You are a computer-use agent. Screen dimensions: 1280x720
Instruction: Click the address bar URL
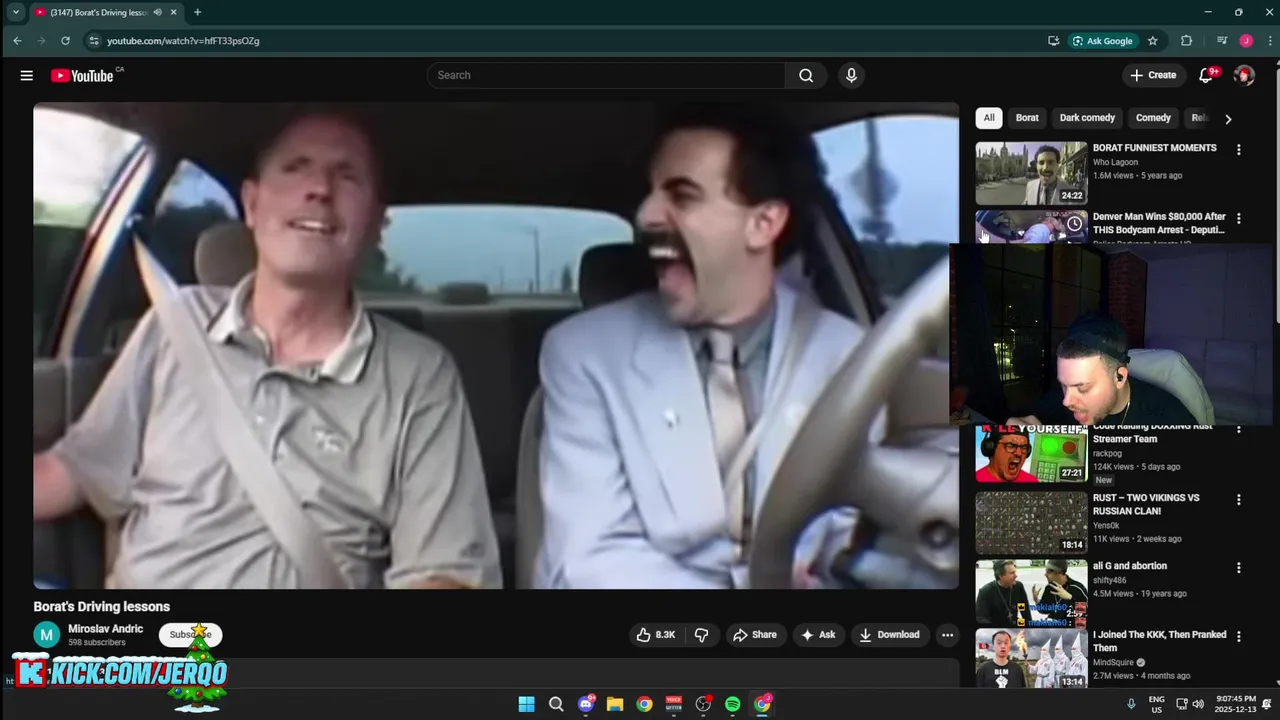pos(183,41)
